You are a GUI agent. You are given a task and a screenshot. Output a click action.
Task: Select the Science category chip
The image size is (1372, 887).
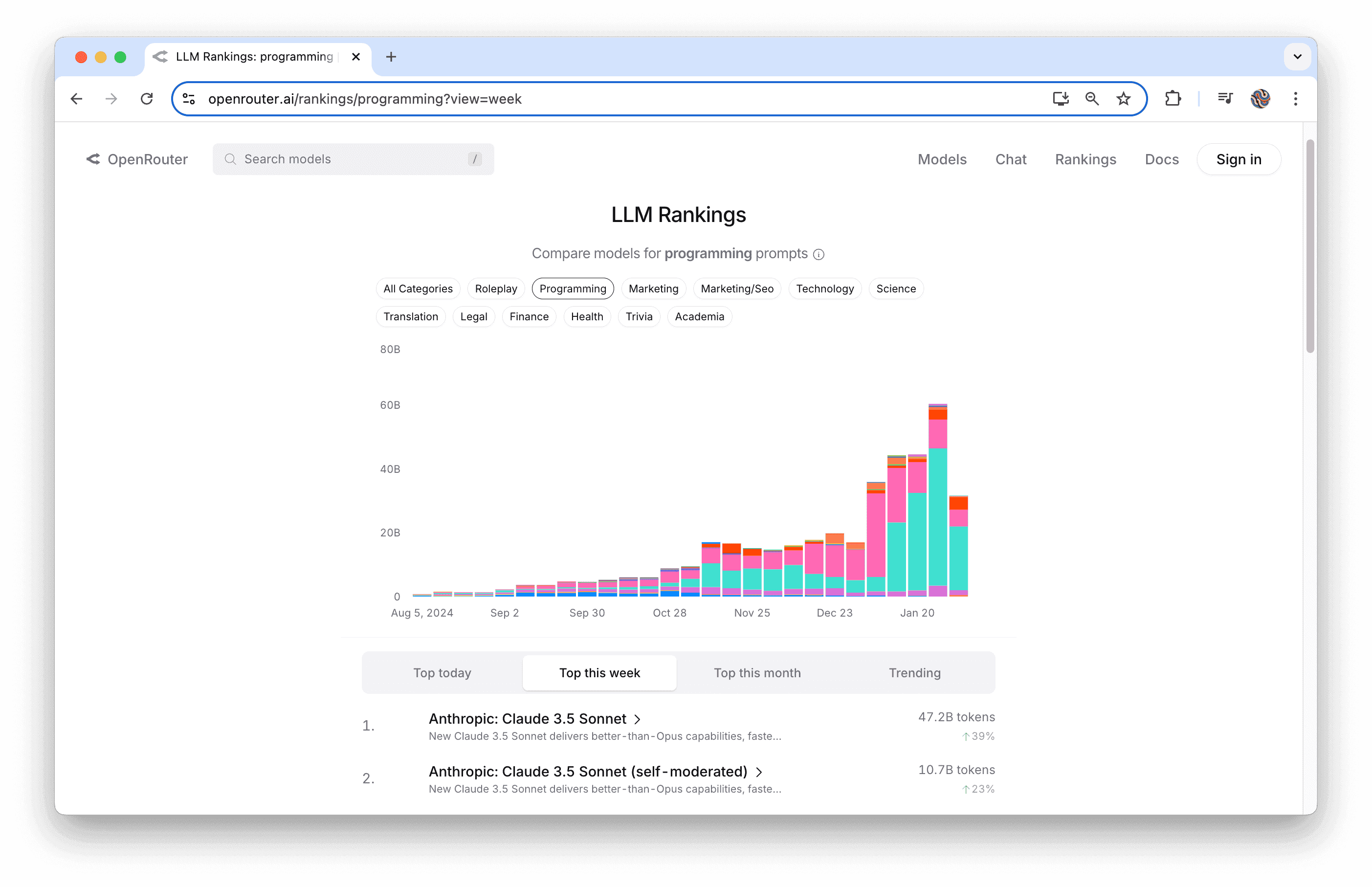[x=895, y=288]
